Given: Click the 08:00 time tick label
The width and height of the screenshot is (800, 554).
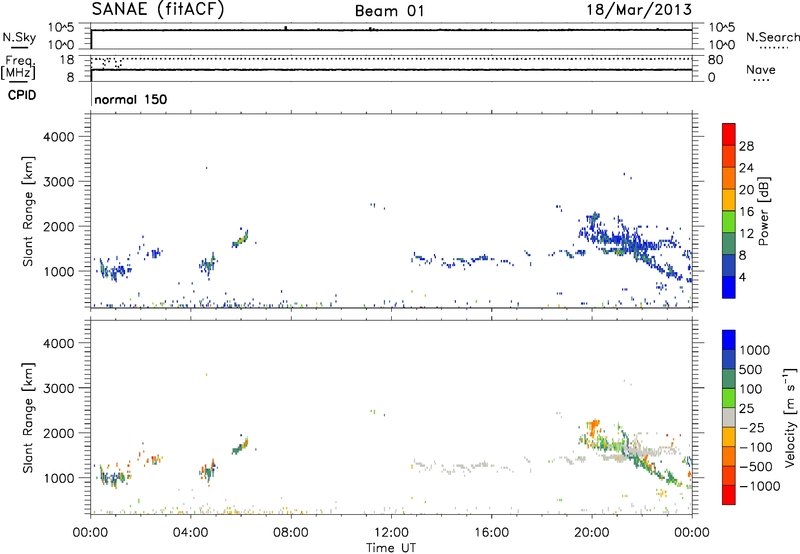Looking at the screenshot, I should [291, 533].
